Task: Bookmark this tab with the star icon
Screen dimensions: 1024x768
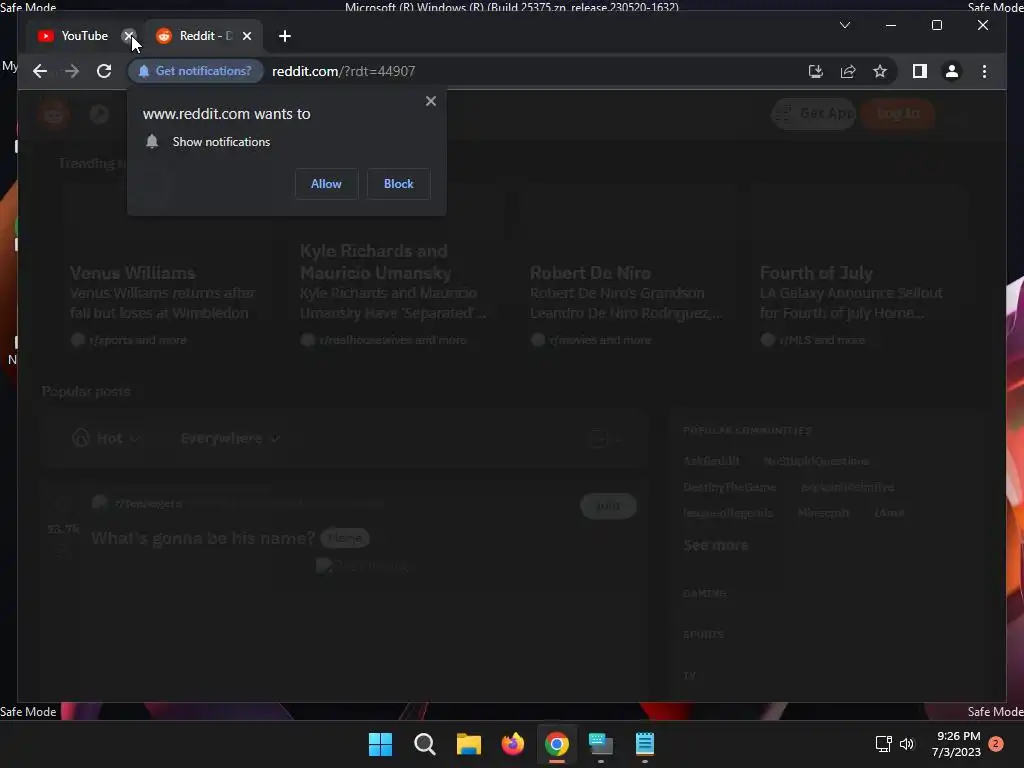Action: point(880,71)
